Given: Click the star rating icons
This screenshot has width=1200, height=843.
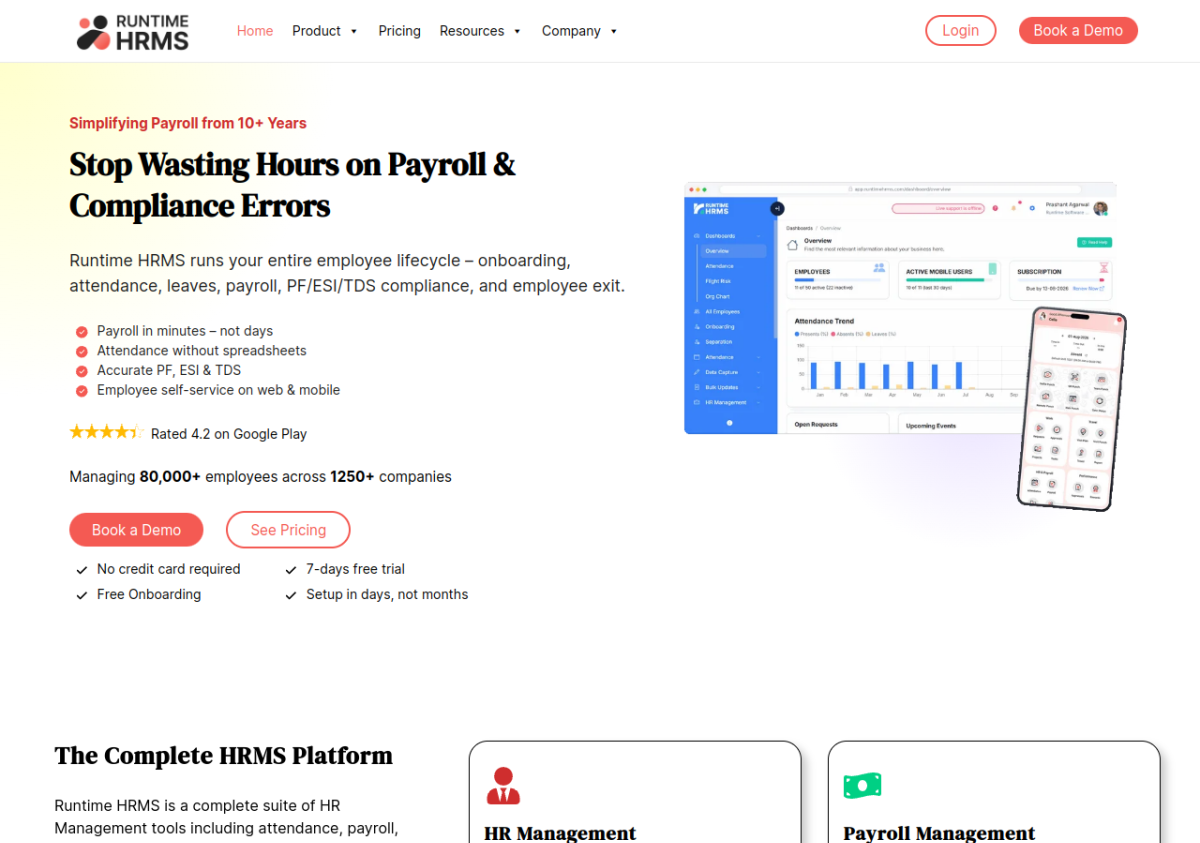Looking at the screenshot, I should (x=106, y=432).
